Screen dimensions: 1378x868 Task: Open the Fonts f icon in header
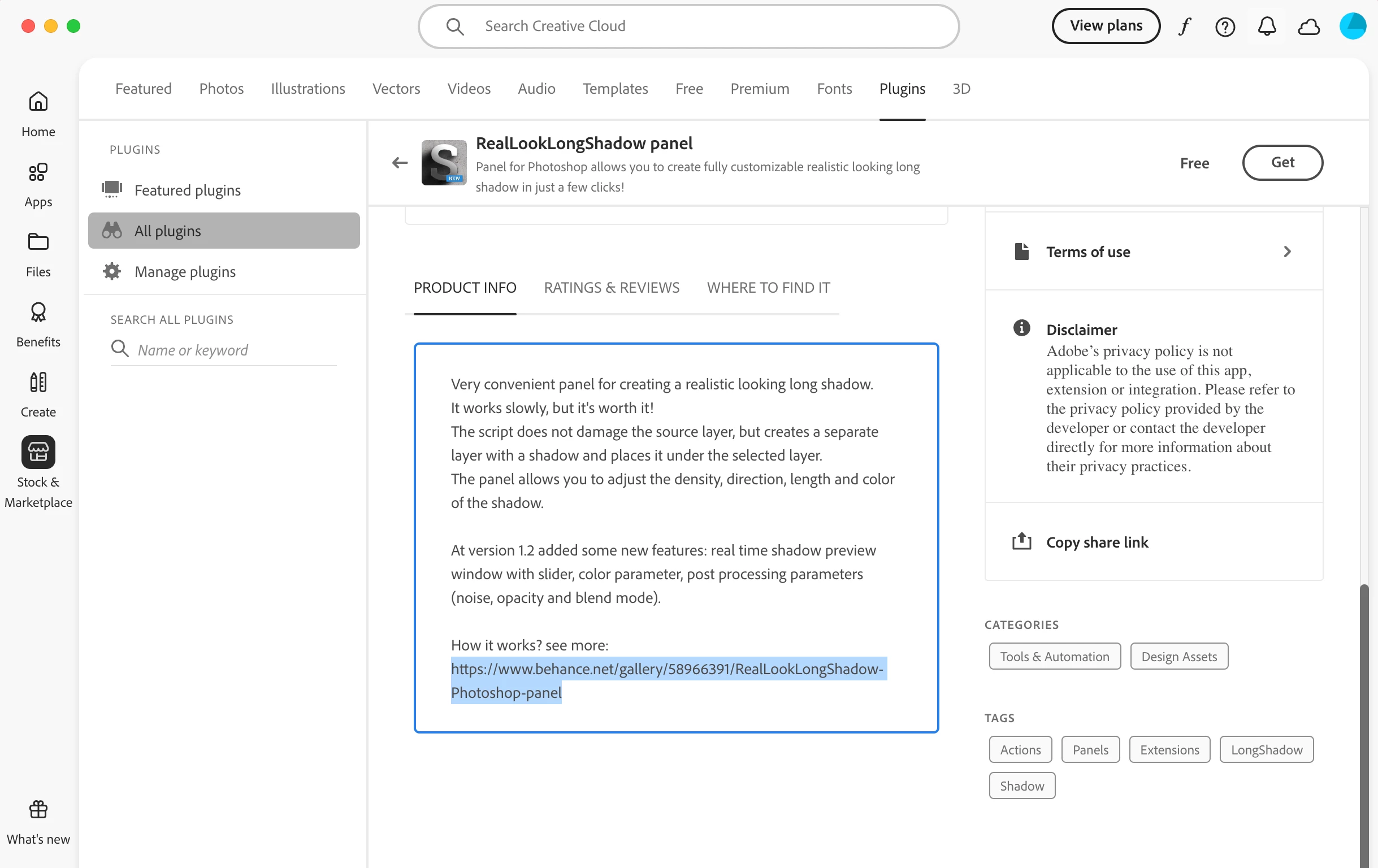1185,27
